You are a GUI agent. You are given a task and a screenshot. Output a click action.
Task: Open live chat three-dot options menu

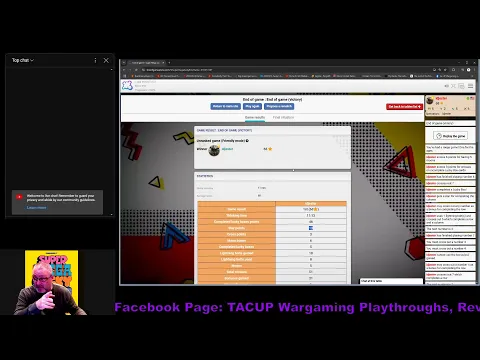pos(95,60)
